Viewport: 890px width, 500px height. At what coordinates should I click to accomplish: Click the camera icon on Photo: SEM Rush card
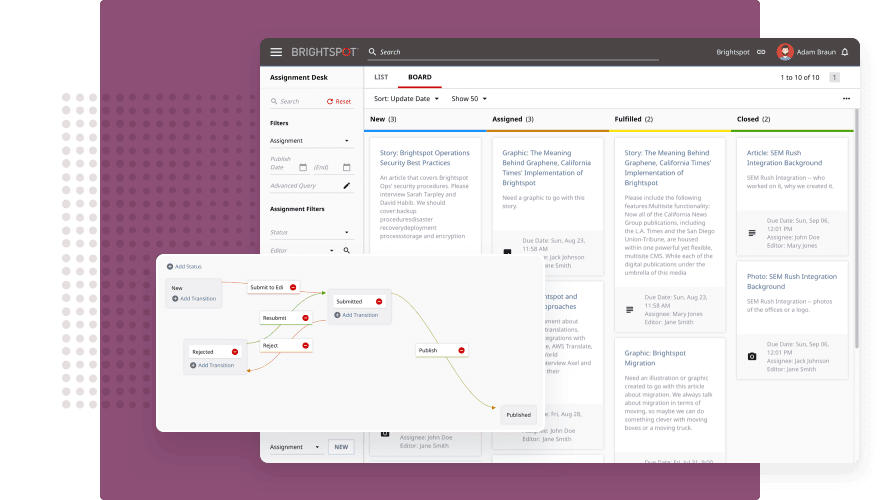point(752,357)
